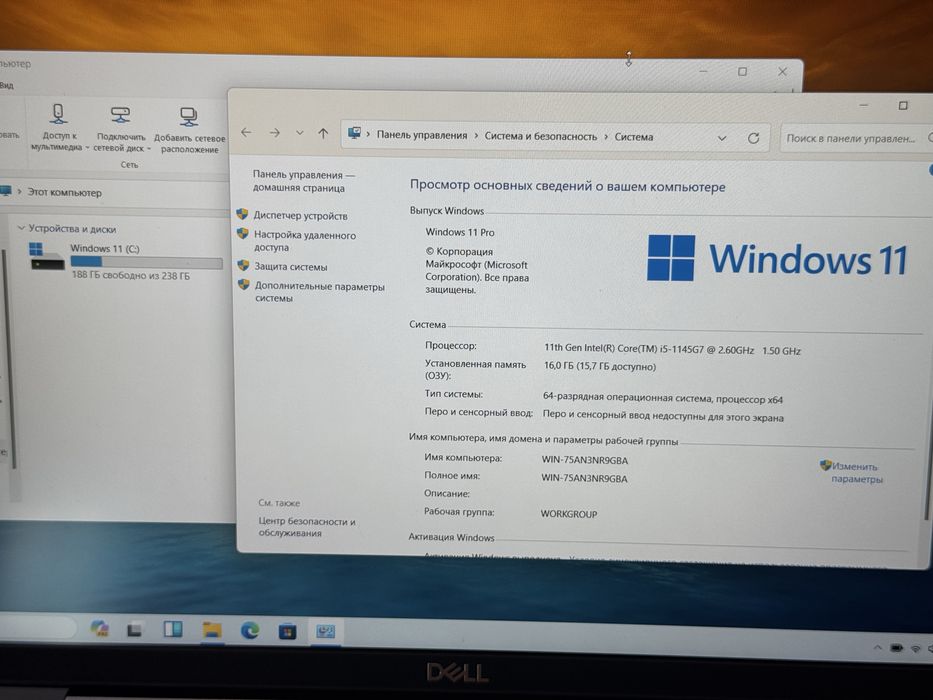
Task: Open 'Панель управления — домашняя страница' link
Action: click(303, 181)
